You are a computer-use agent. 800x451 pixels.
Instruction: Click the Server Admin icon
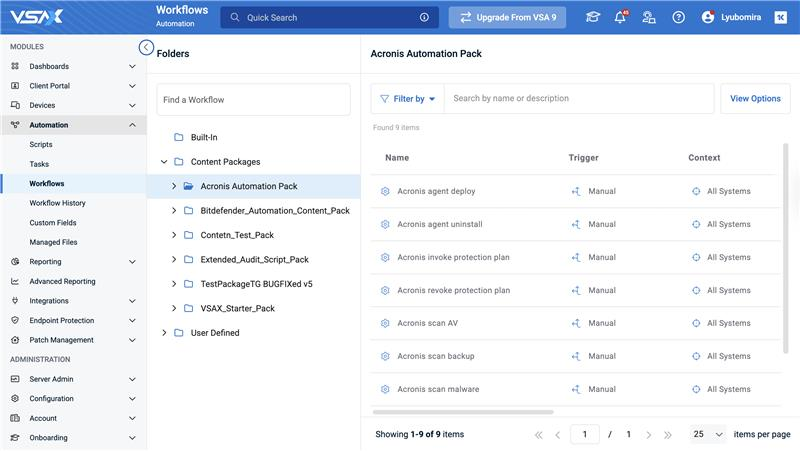(x=15, y=379)
